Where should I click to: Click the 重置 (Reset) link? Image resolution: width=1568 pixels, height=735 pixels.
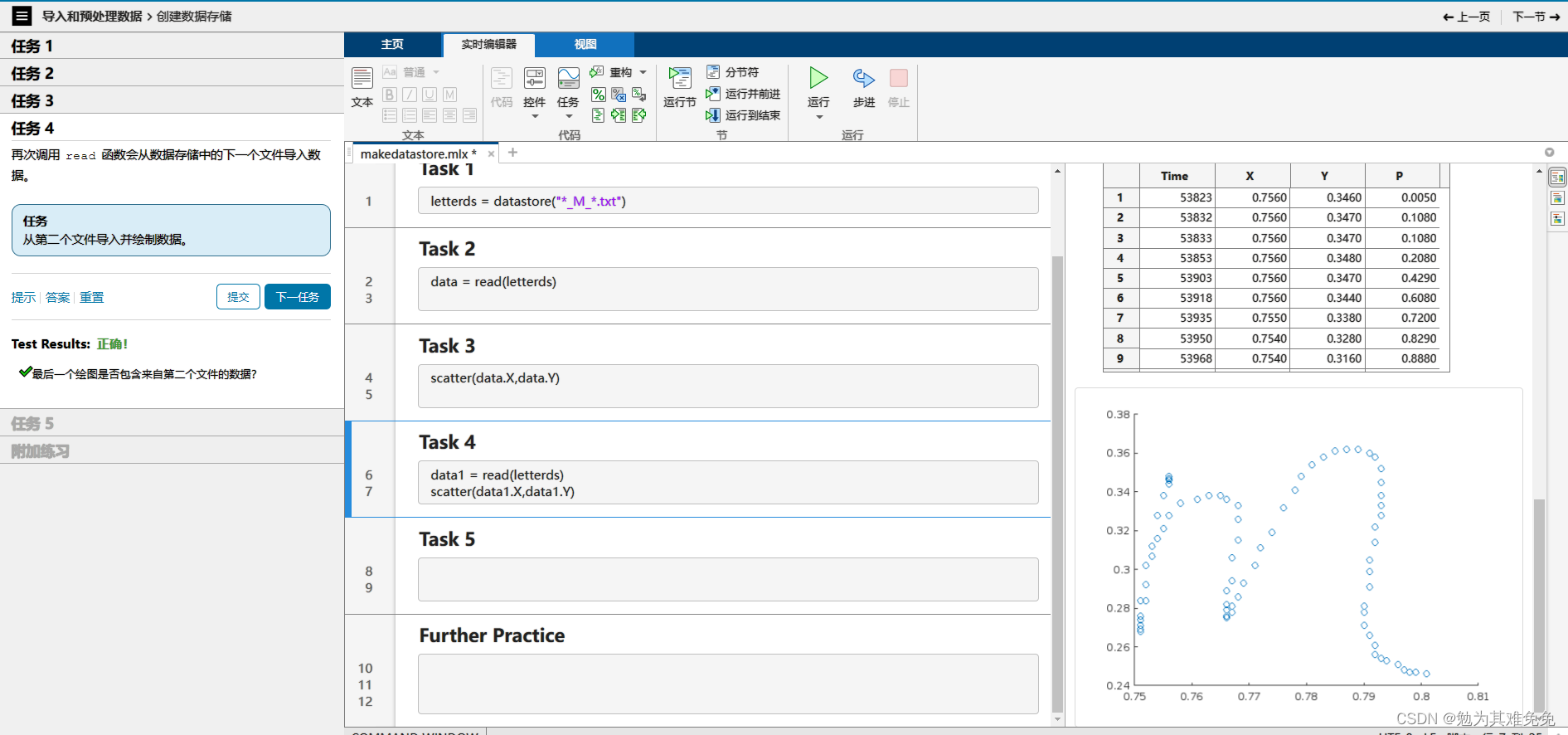point(91,297)
